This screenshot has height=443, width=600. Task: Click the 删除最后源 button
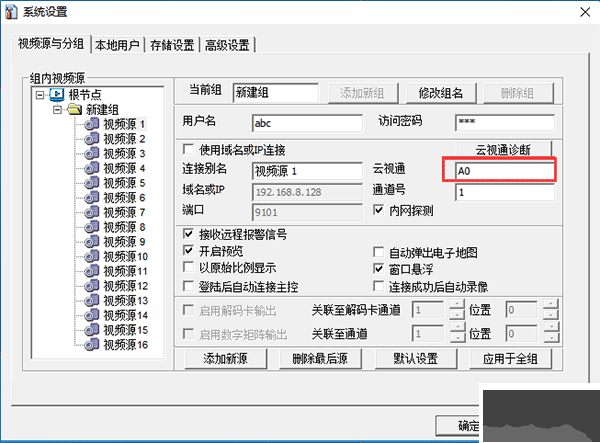coord(320,358)
